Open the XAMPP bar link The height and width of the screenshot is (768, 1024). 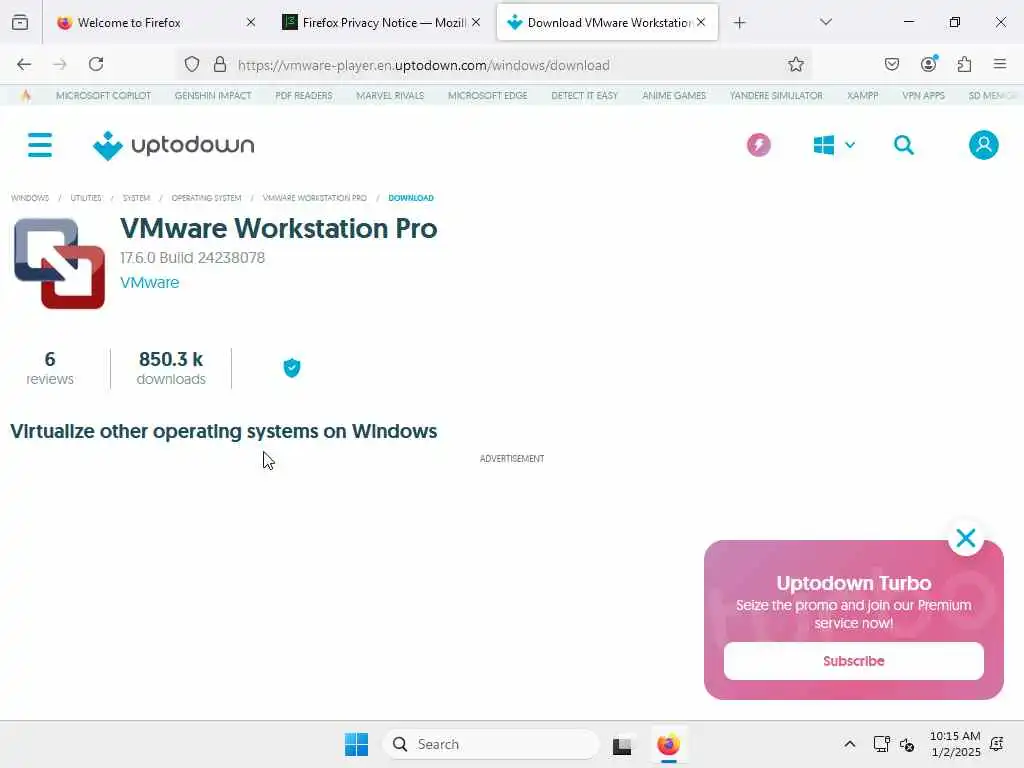point(863,95)
